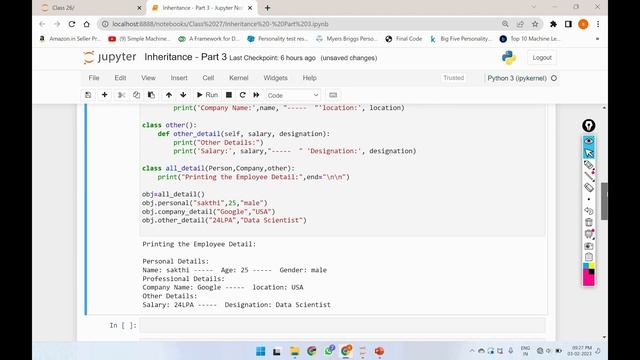This screenshot has height=360, width=640.
Task: Open the File menu
Action: click(x=94, y=78)
